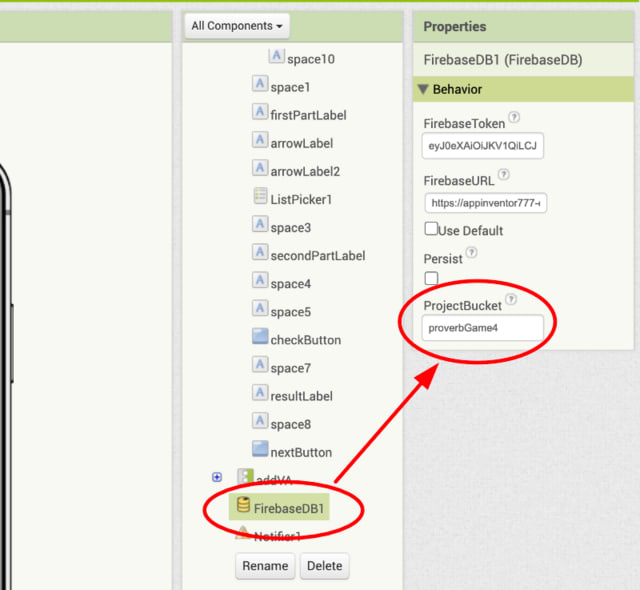
Task: Select resultLabel in the component tree
Action: [x=301, y=396]
